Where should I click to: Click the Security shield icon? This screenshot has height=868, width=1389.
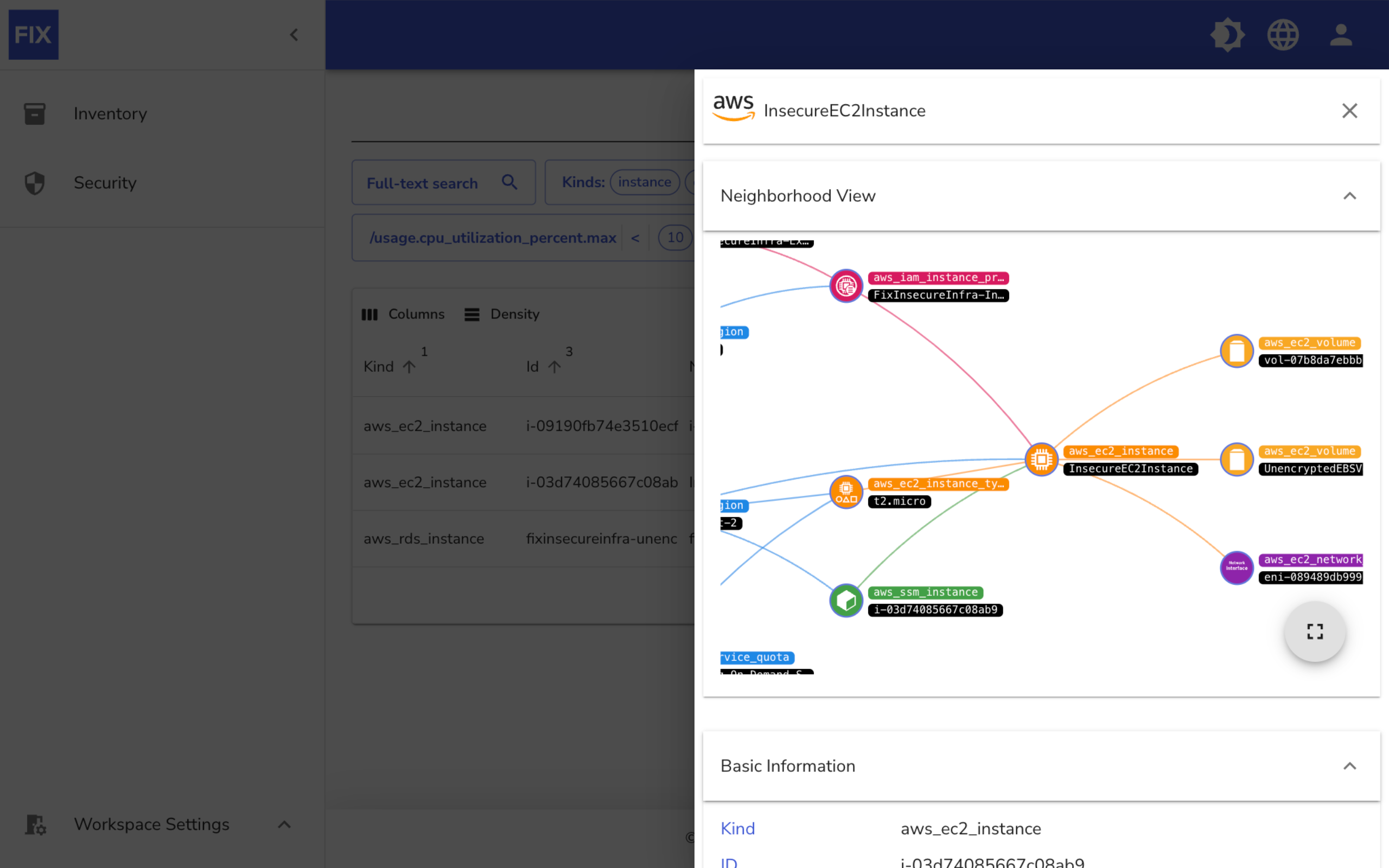pyautogui.click(x=34, y=183)
